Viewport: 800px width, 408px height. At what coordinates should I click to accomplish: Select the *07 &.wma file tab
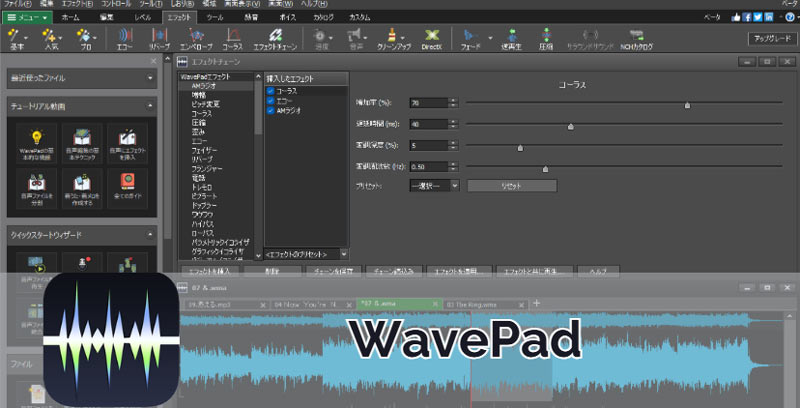[x=399, y=304]
